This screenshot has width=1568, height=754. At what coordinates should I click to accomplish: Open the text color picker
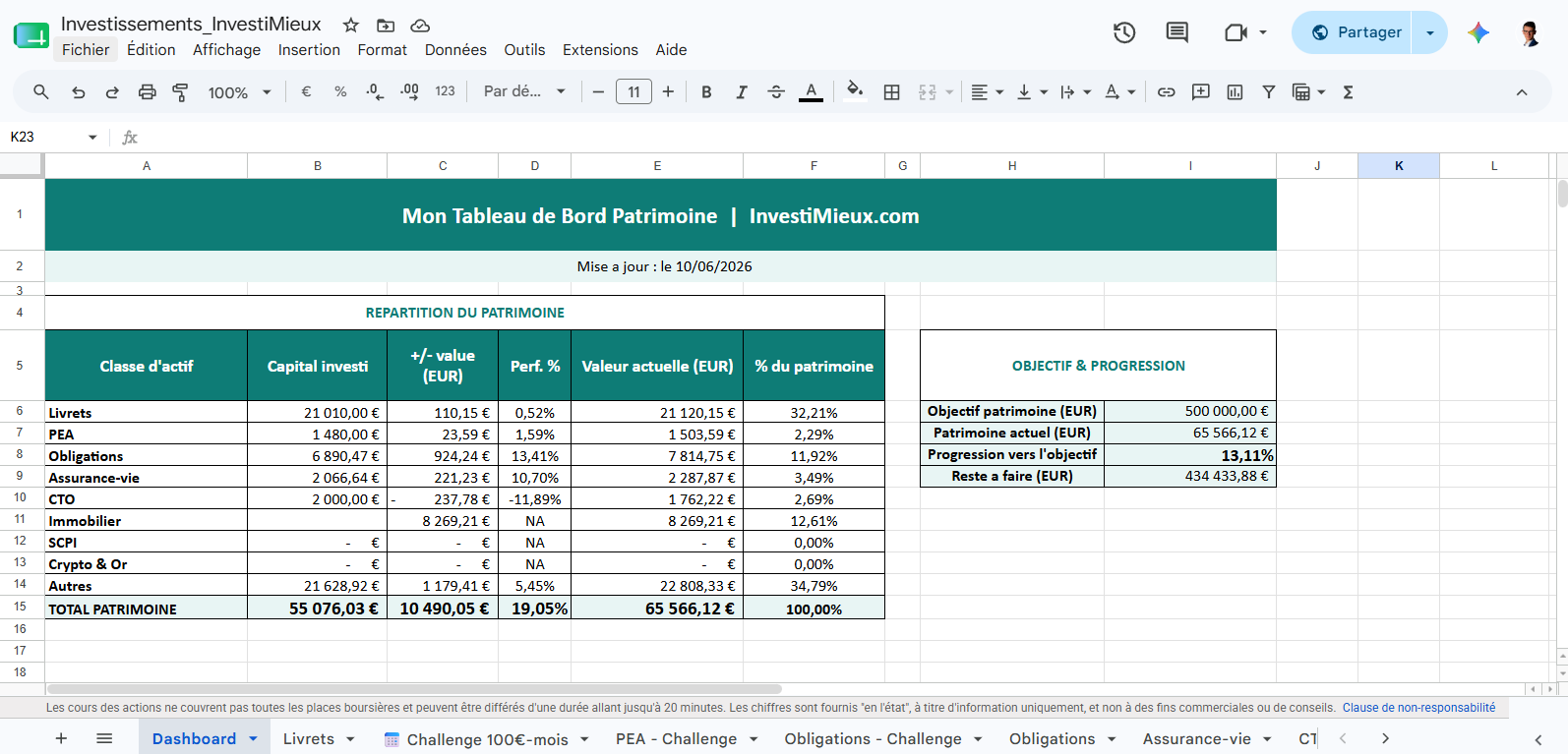coord(811,91)
